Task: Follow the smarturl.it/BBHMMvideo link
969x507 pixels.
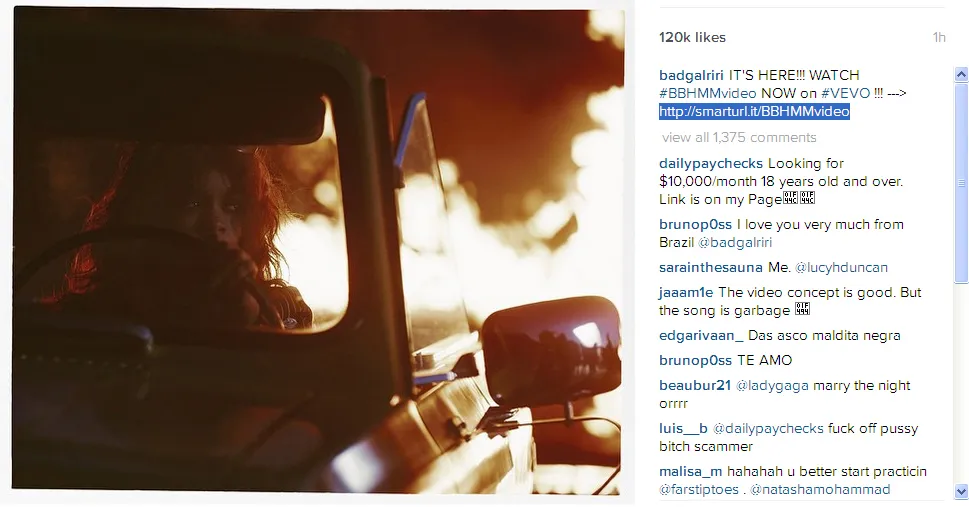Action: click(754, 111)
